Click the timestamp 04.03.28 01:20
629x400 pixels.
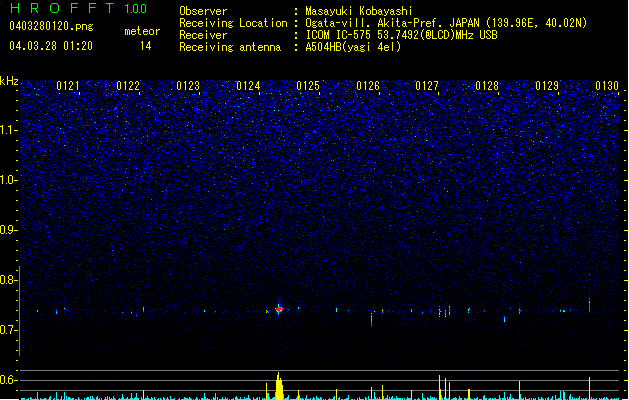[51, 46]
